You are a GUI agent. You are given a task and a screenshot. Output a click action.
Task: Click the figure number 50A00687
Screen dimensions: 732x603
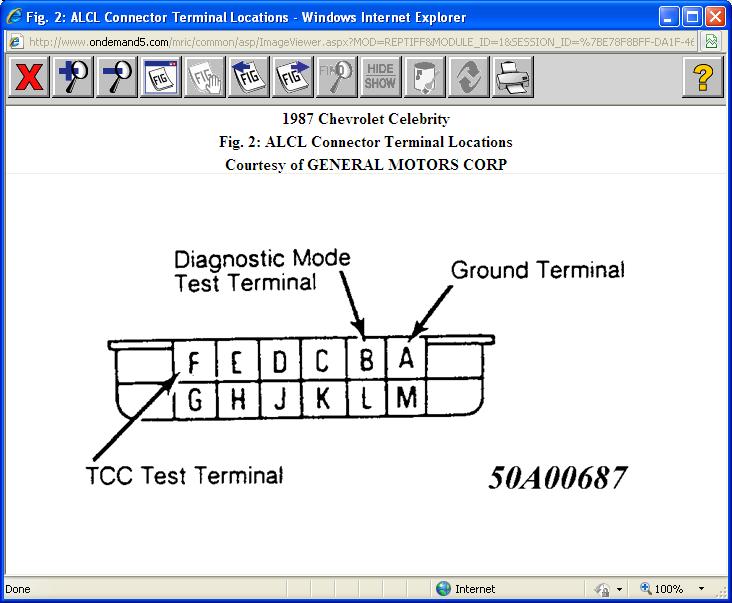pos(557,477)
